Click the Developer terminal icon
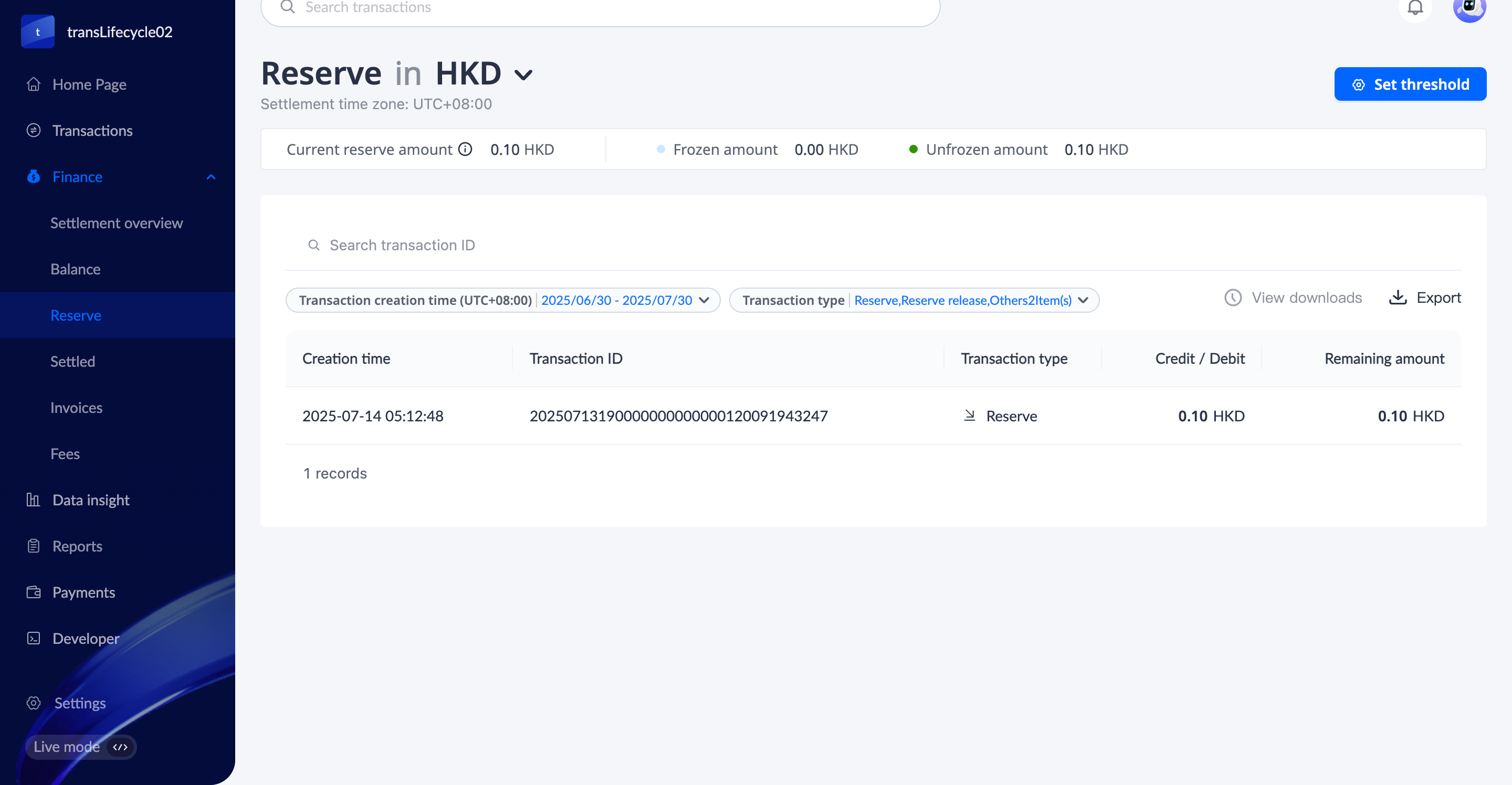Screen dimensions: 1512x785 tap(34, 638)
